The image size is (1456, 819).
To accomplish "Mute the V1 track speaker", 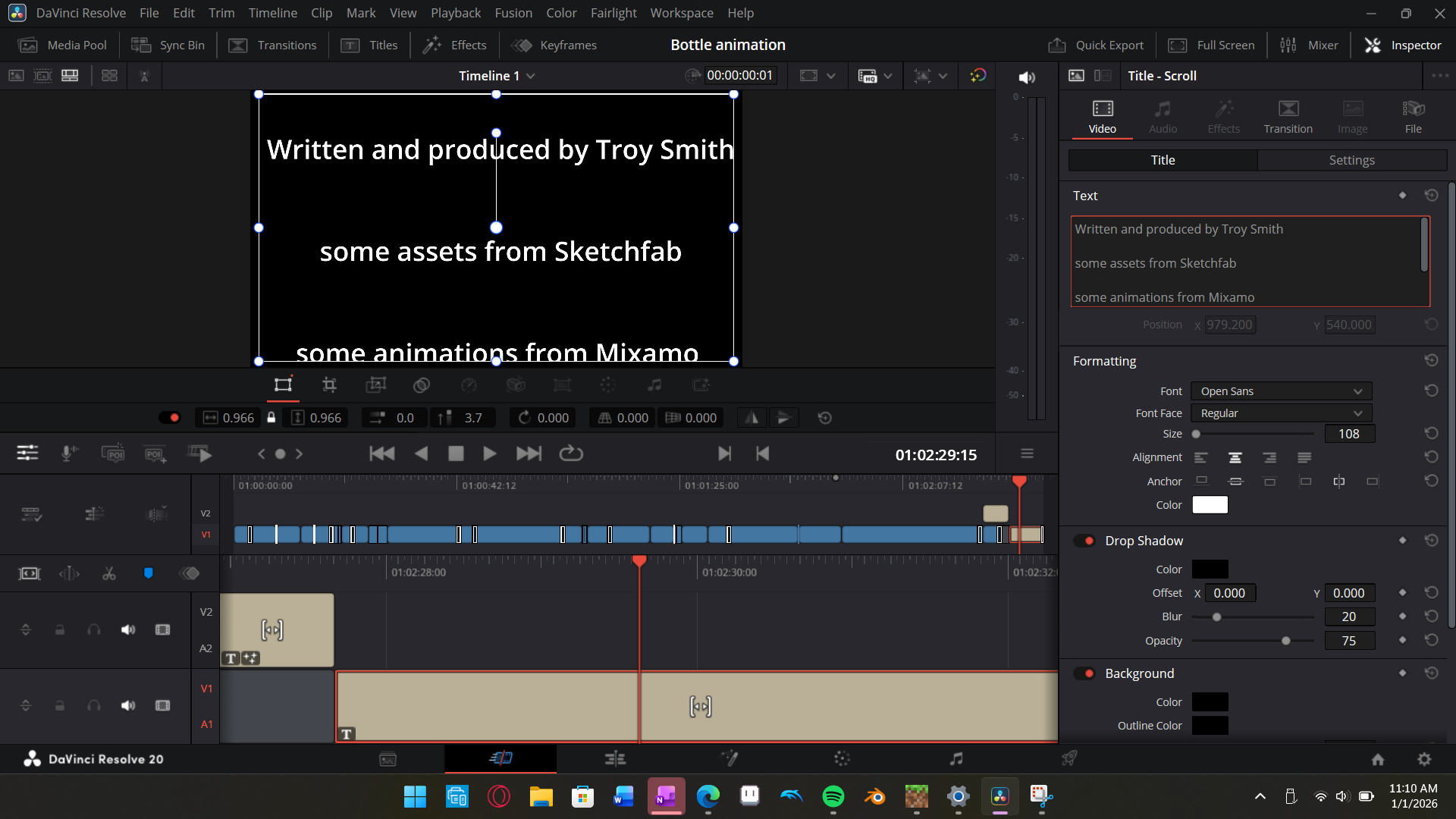I will (128, 705).
